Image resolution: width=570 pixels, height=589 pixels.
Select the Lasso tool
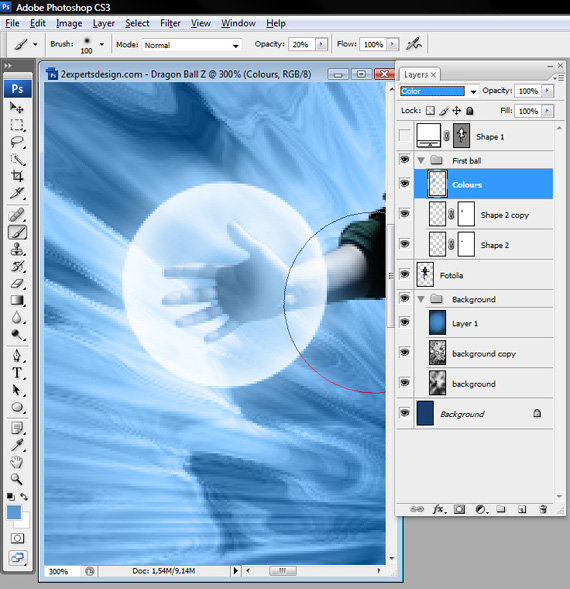pyautogui.click(x=17, y=142)
